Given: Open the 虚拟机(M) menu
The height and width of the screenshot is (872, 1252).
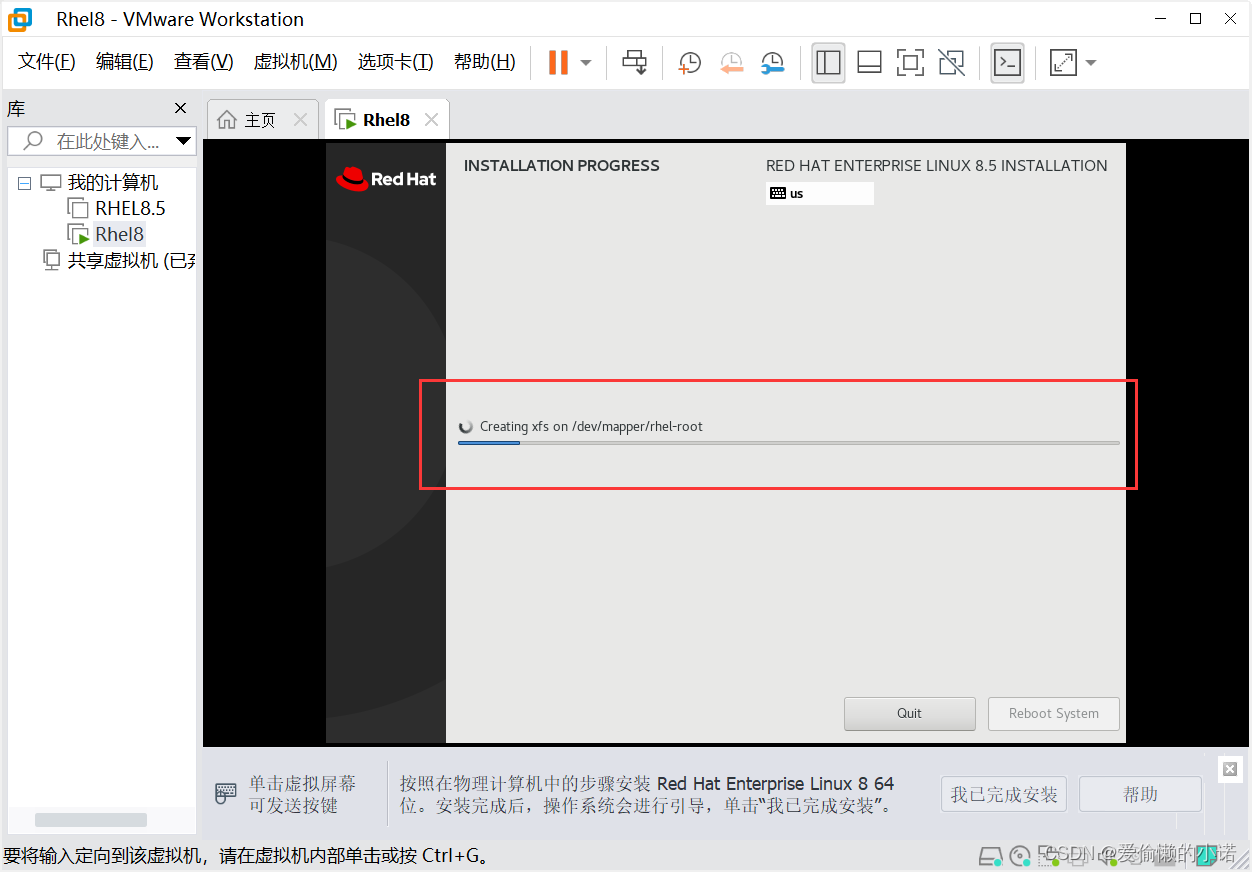Looking at the screenshot, I should [x=295, y=62].
